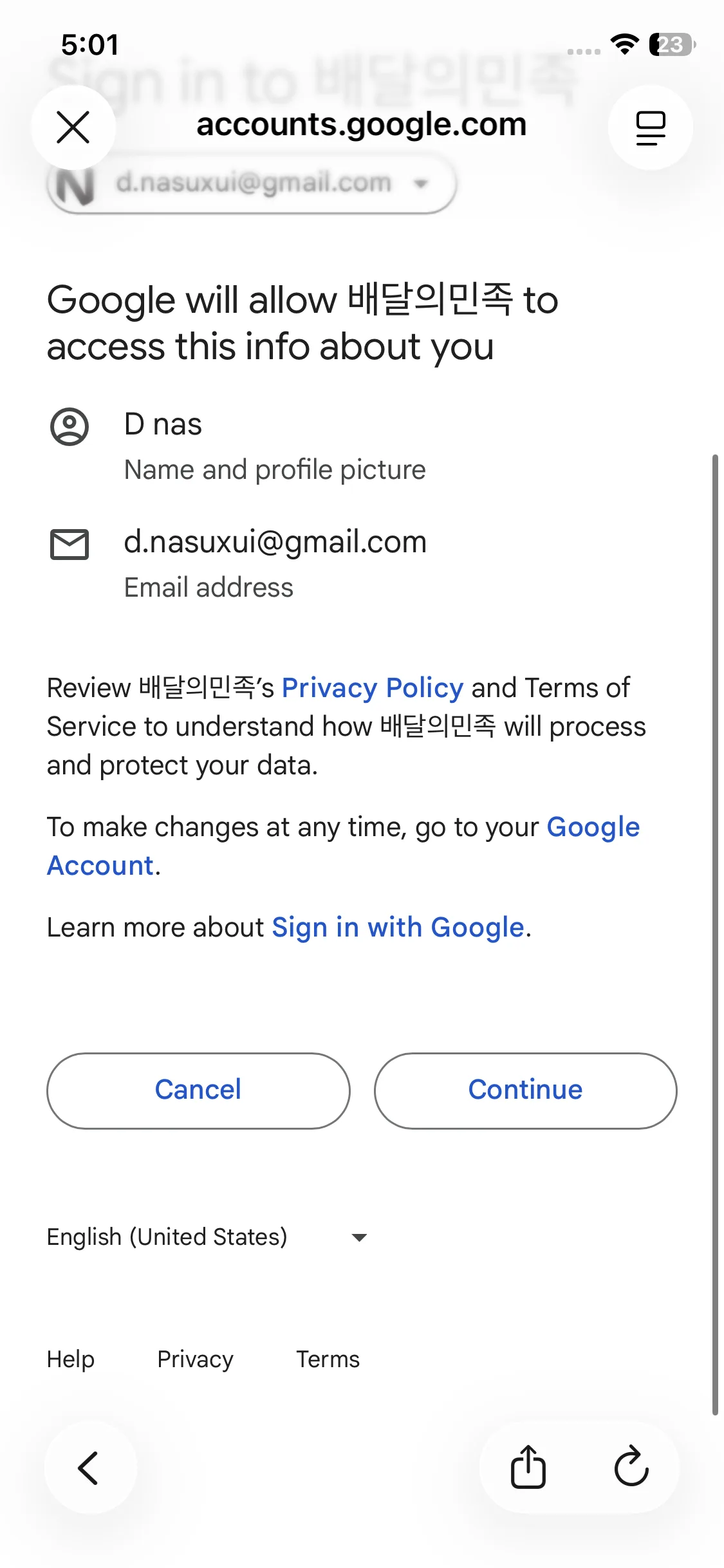Tap the email envelope icon
724x1568 pixels.
pyautogui.click(x=70, y=545)
